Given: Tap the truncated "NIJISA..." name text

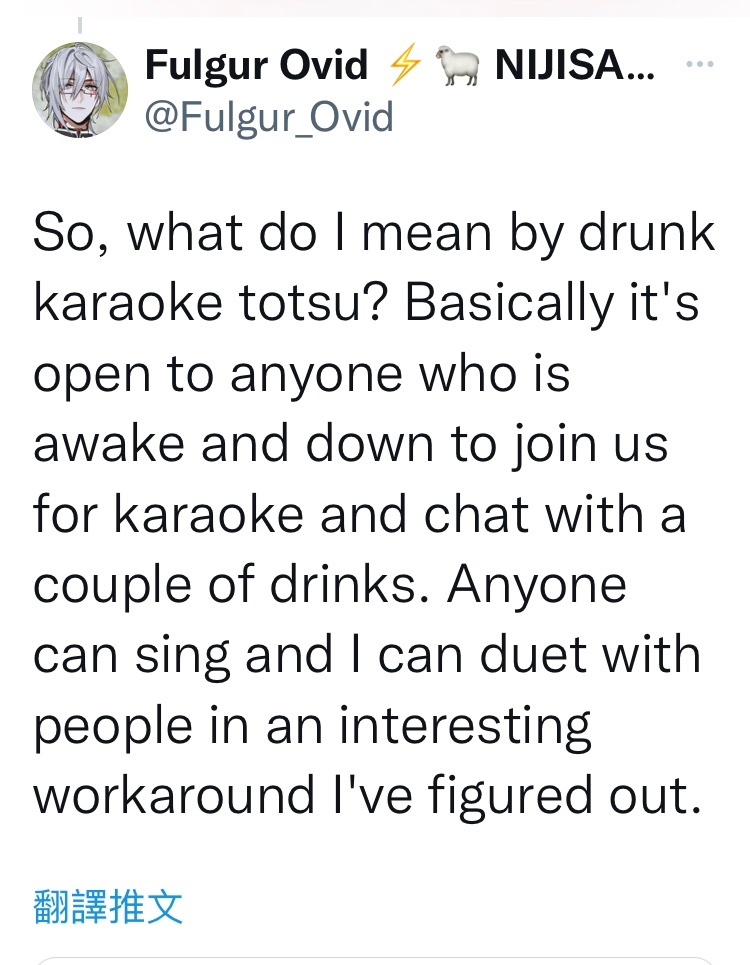Looking at the screenshot, I should point(575,64).
